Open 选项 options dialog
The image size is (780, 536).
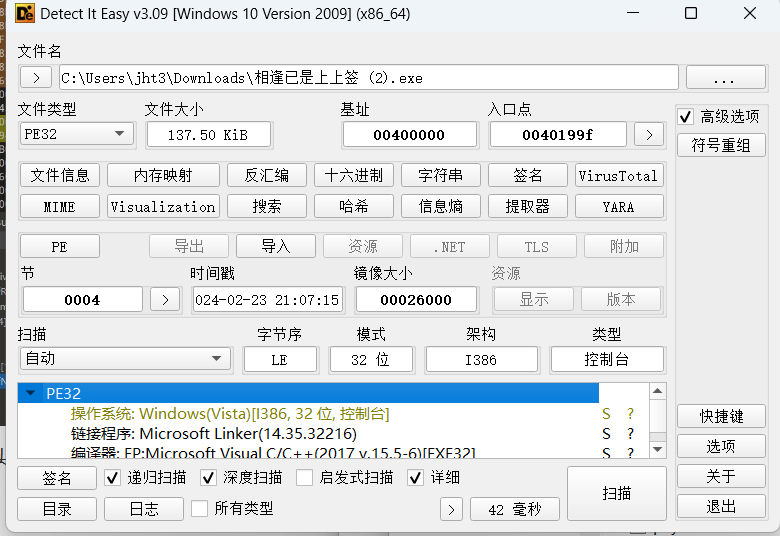[x=721, y=446]
